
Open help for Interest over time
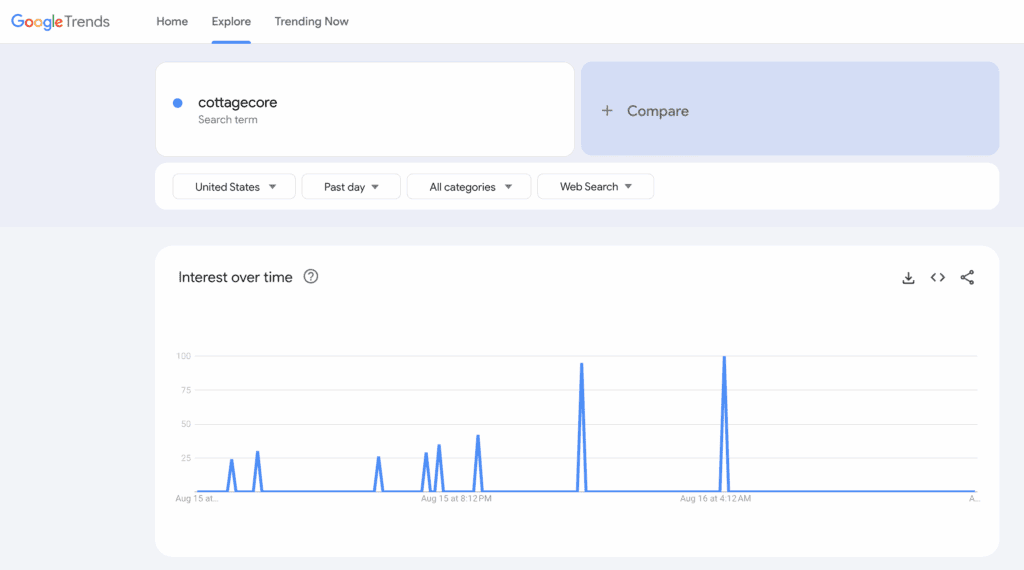[x=311, y=277]
